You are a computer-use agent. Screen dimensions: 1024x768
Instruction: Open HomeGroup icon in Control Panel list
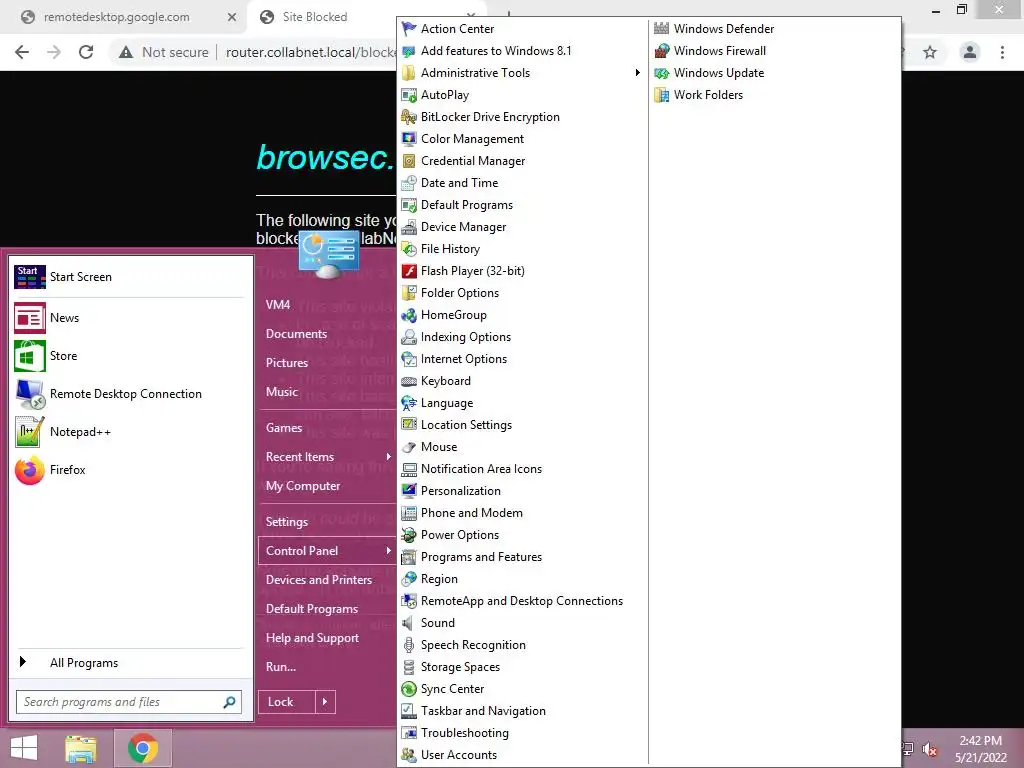(x=409, y=315)
